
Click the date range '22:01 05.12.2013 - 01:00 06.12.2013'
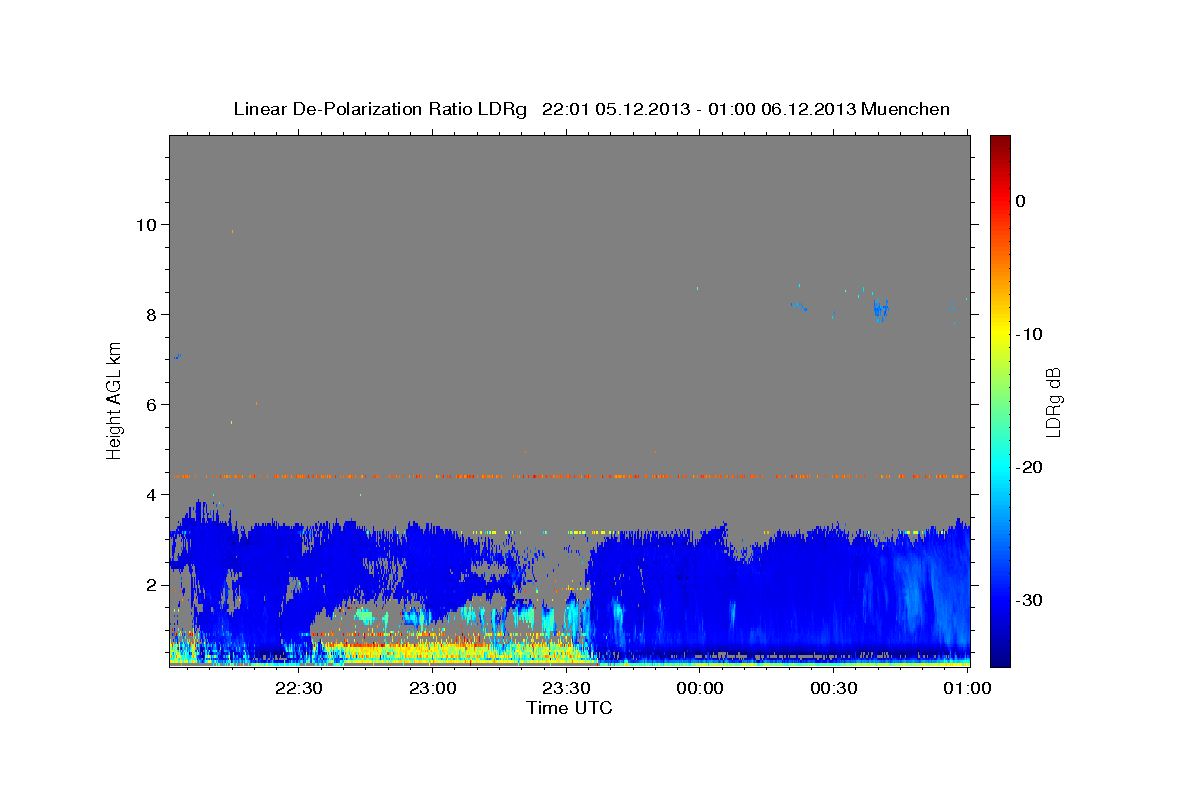click(698, 109)
